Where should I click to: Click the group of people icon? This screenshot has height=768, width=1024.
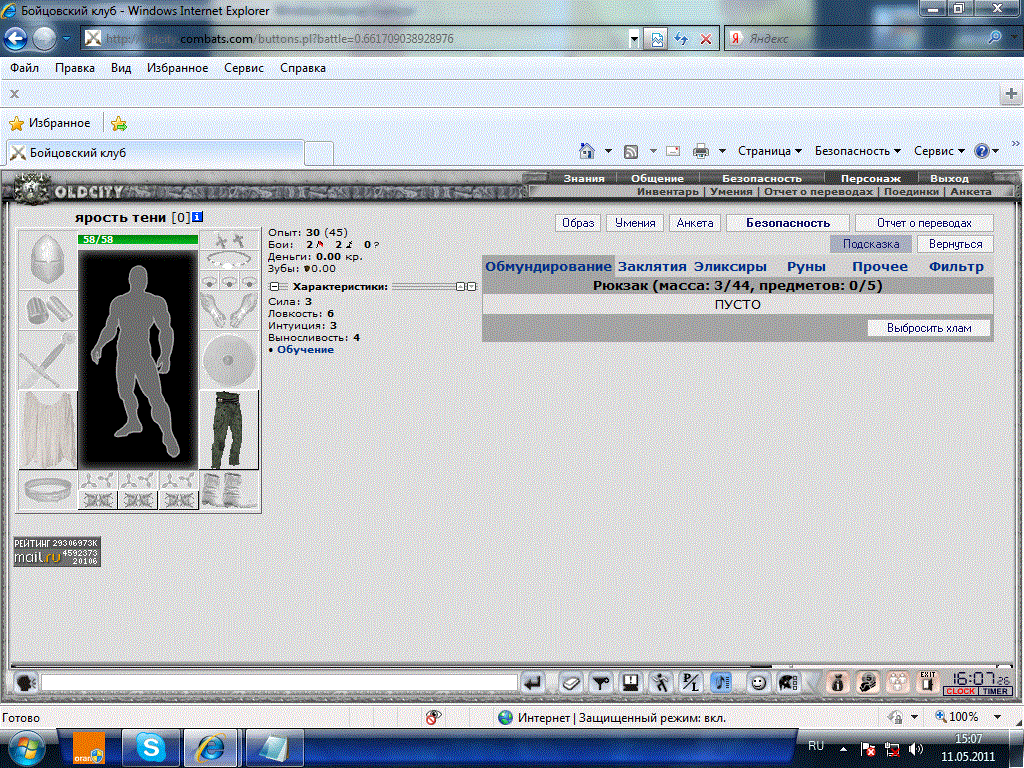click(x=898, y=683)
